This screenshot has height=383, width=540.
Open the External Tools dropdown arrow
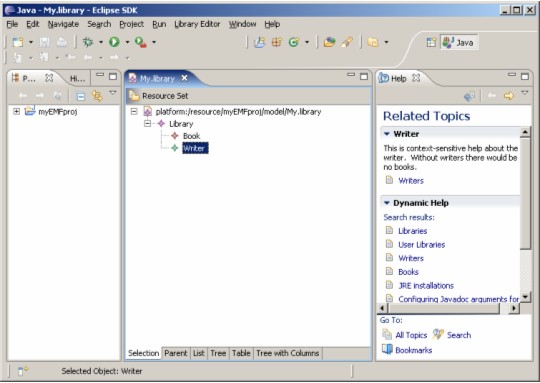pos(154,42)
